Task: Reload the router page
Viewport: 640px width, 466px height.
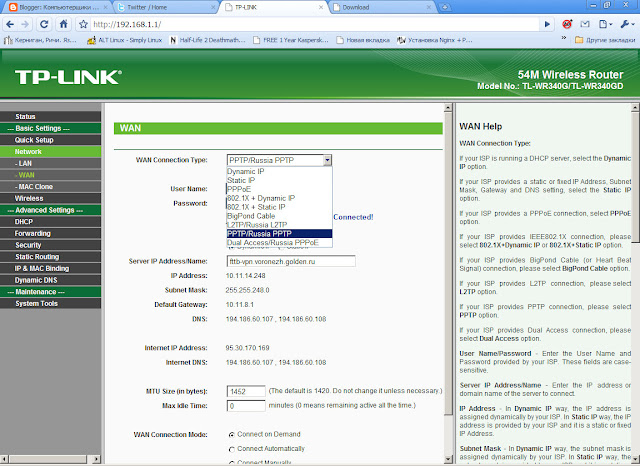Action: [x=44, y=24]
